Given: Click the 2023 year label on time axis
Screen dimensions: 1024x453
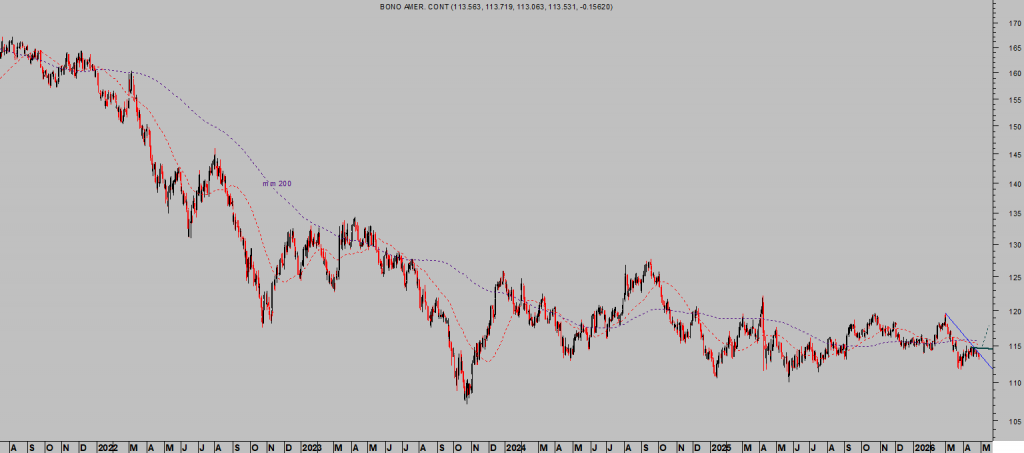Looking at the screenshot, I should [311, 445].
